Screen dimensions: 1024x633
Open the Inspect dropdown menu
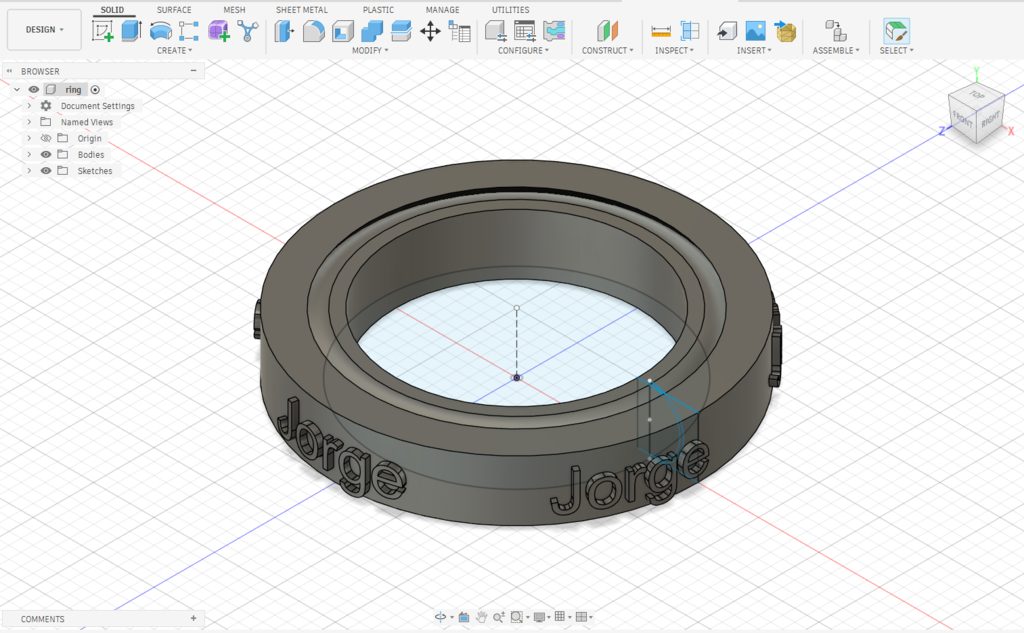pyautogui.click(x=675, y=50)
